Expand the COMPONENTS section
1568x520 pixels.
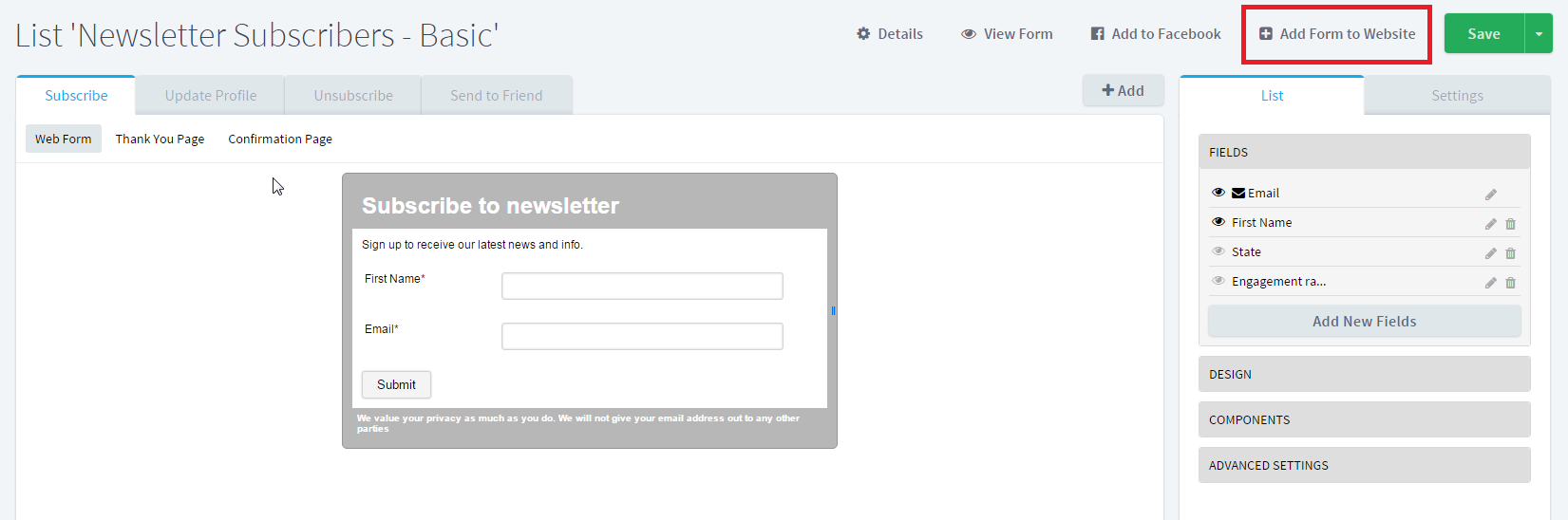tap(1365, 419)
